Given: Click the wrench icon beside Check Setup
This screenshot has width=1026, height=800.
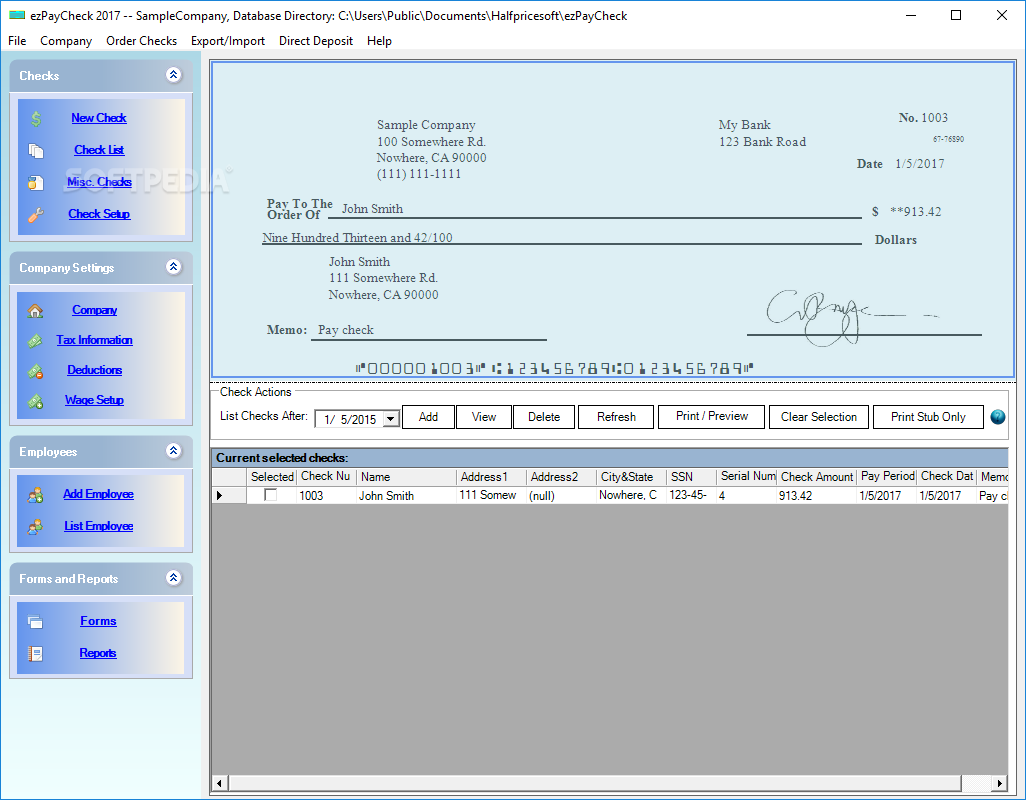Looking at the screenshot, I should [x=36, y=215].
